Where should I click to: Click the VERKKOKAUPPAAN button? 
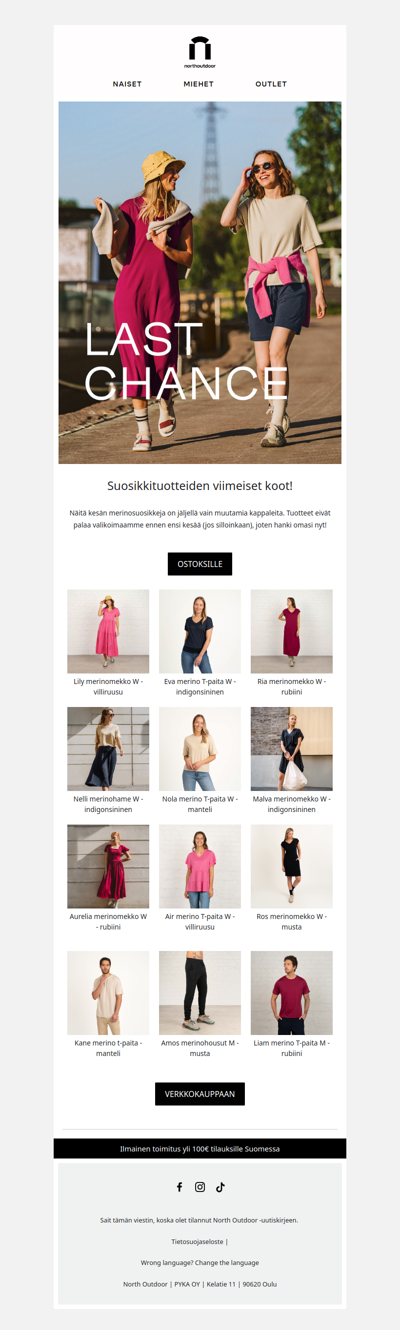pyautogui.click(x=200, y=1094)
